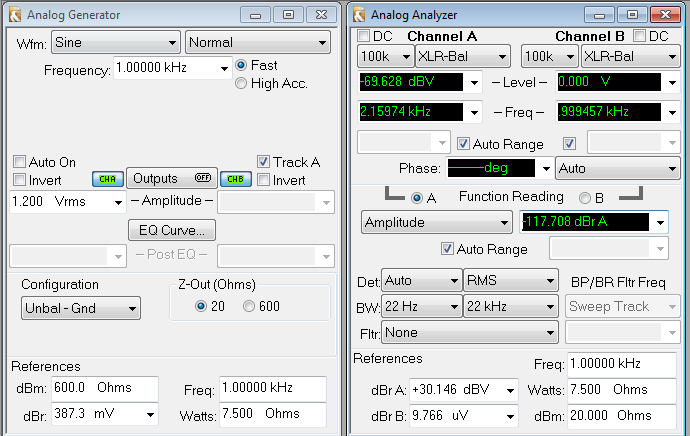The image size is (690, 436).
Task: Click Channel A level reading -69.628 dBV
Action: tap(411, 82)
